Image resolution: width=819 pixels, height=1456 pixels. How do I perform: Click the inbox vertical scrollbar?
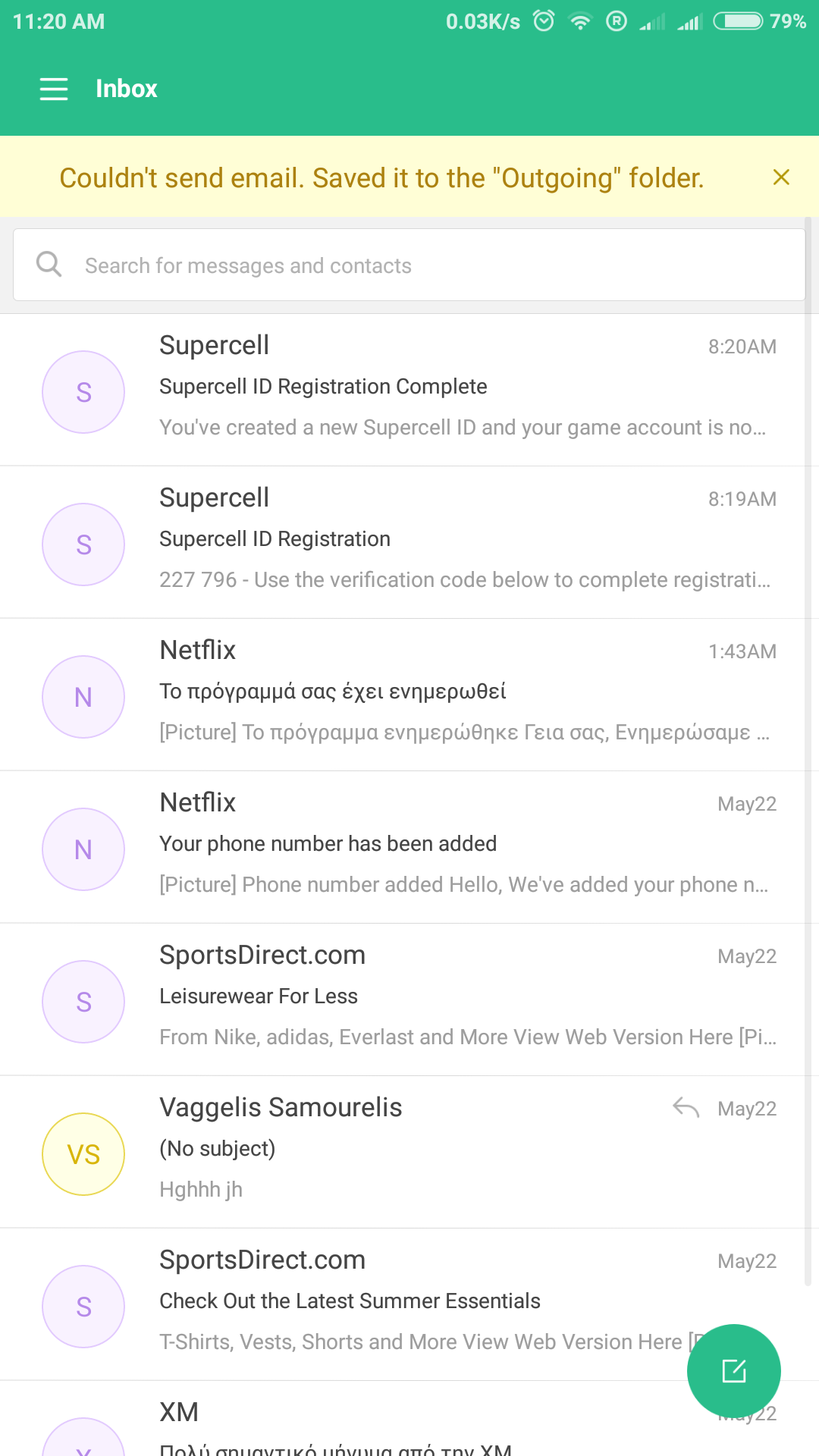click(x=808, y=758)
